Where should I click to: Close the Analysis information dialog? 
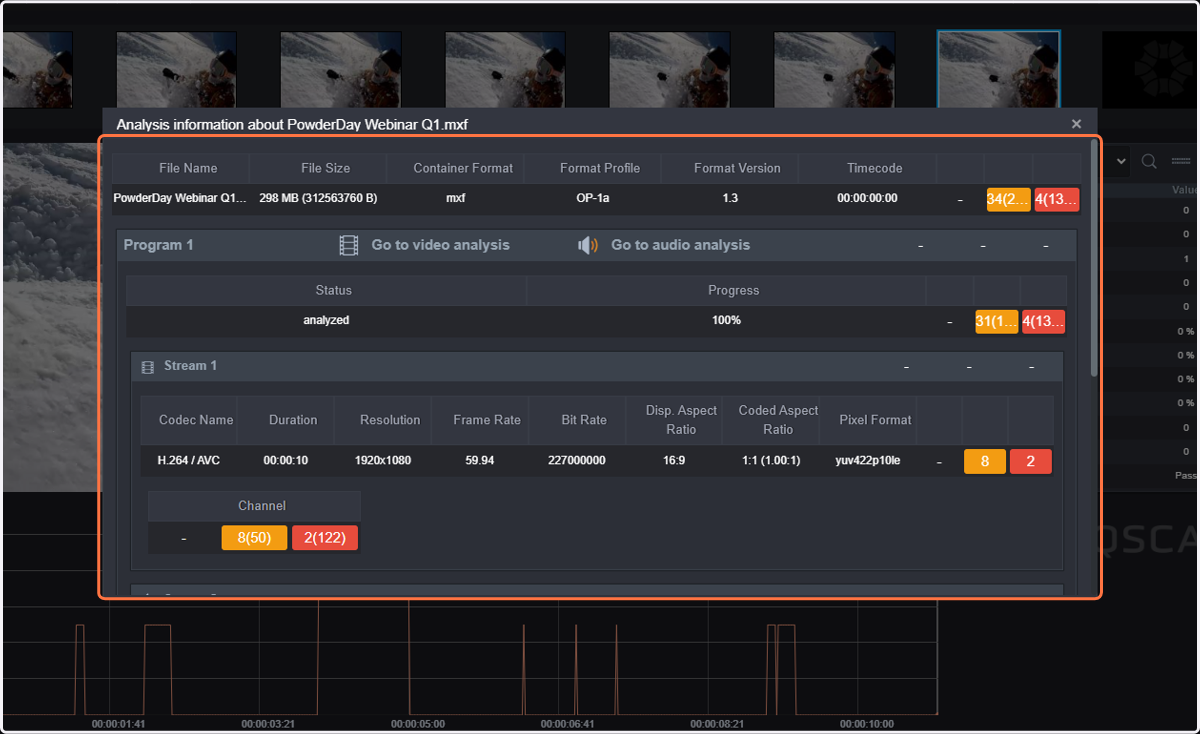coord(1076,124)
